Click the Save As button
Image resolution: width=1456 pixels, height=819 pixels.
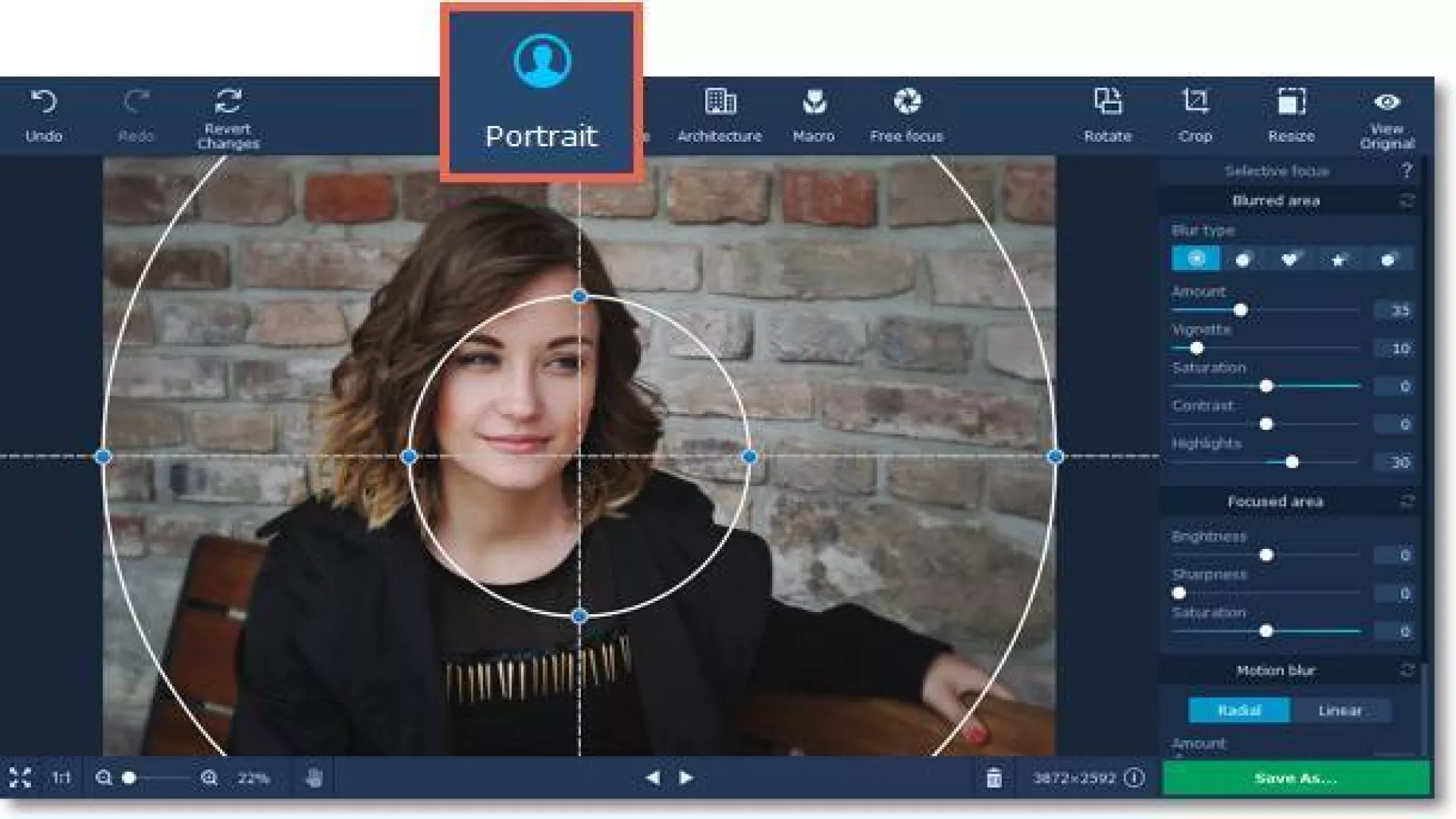coord(1295,778)
